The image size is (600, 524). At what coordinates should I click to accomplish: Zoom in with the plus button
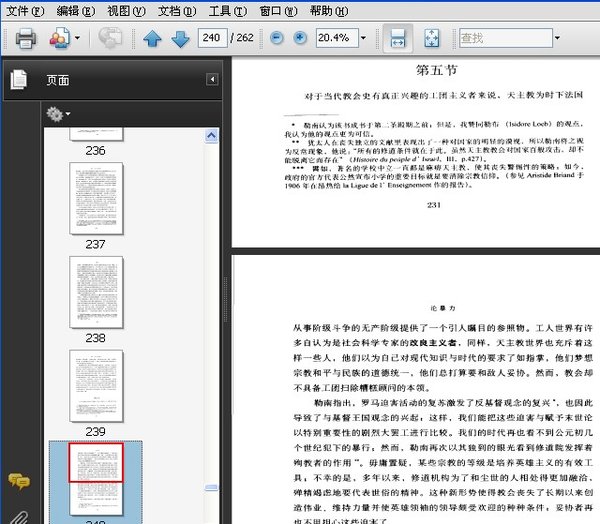tap(300, 38)
